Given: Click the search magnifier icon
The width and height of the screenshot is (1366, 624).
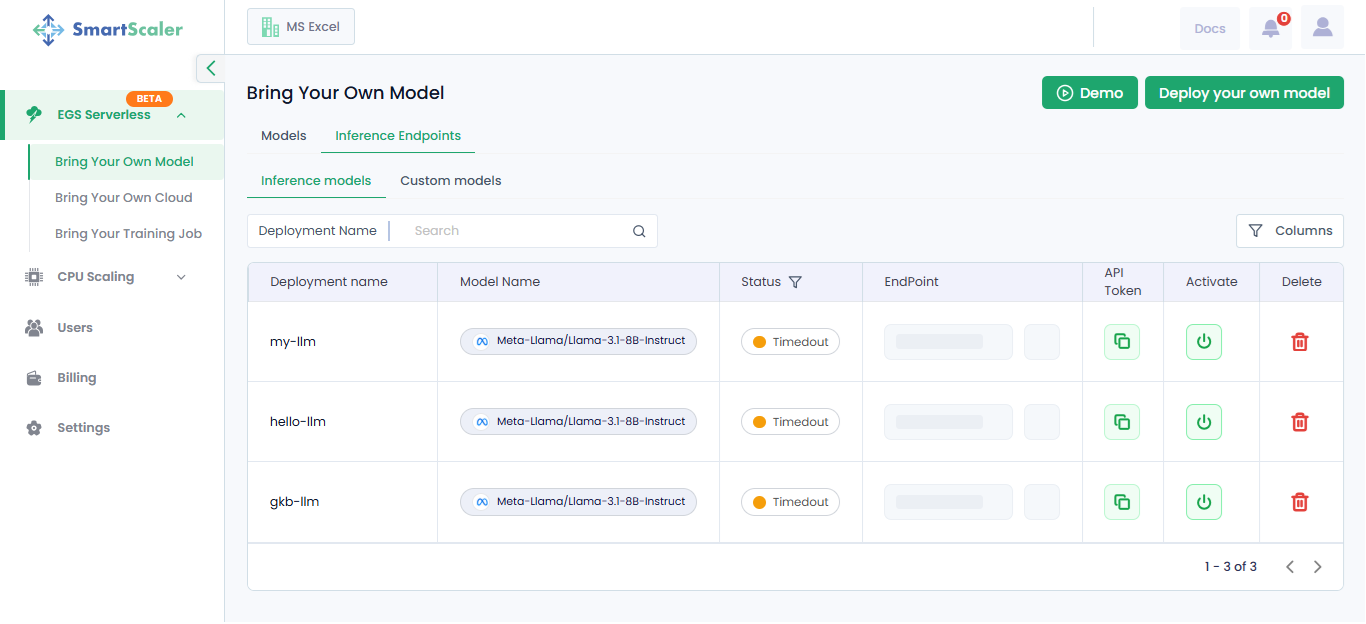Looking at the screenshot, I should pos(639,231).
